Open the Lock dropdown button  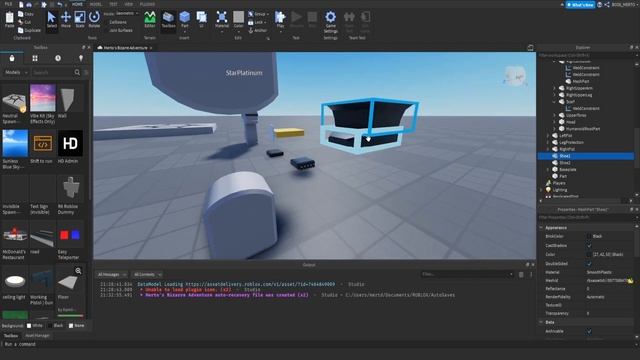pos(258,22)
